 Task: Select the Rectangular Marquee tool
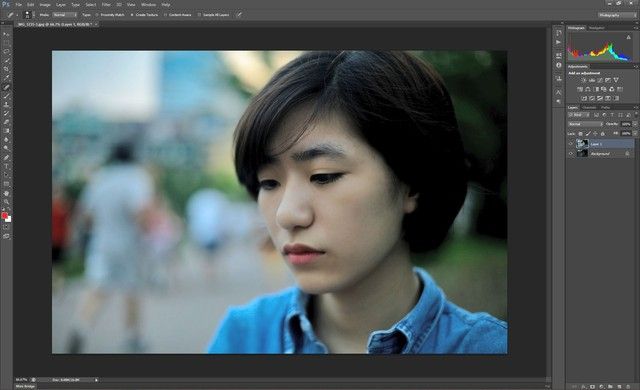[x=6, y=43]
